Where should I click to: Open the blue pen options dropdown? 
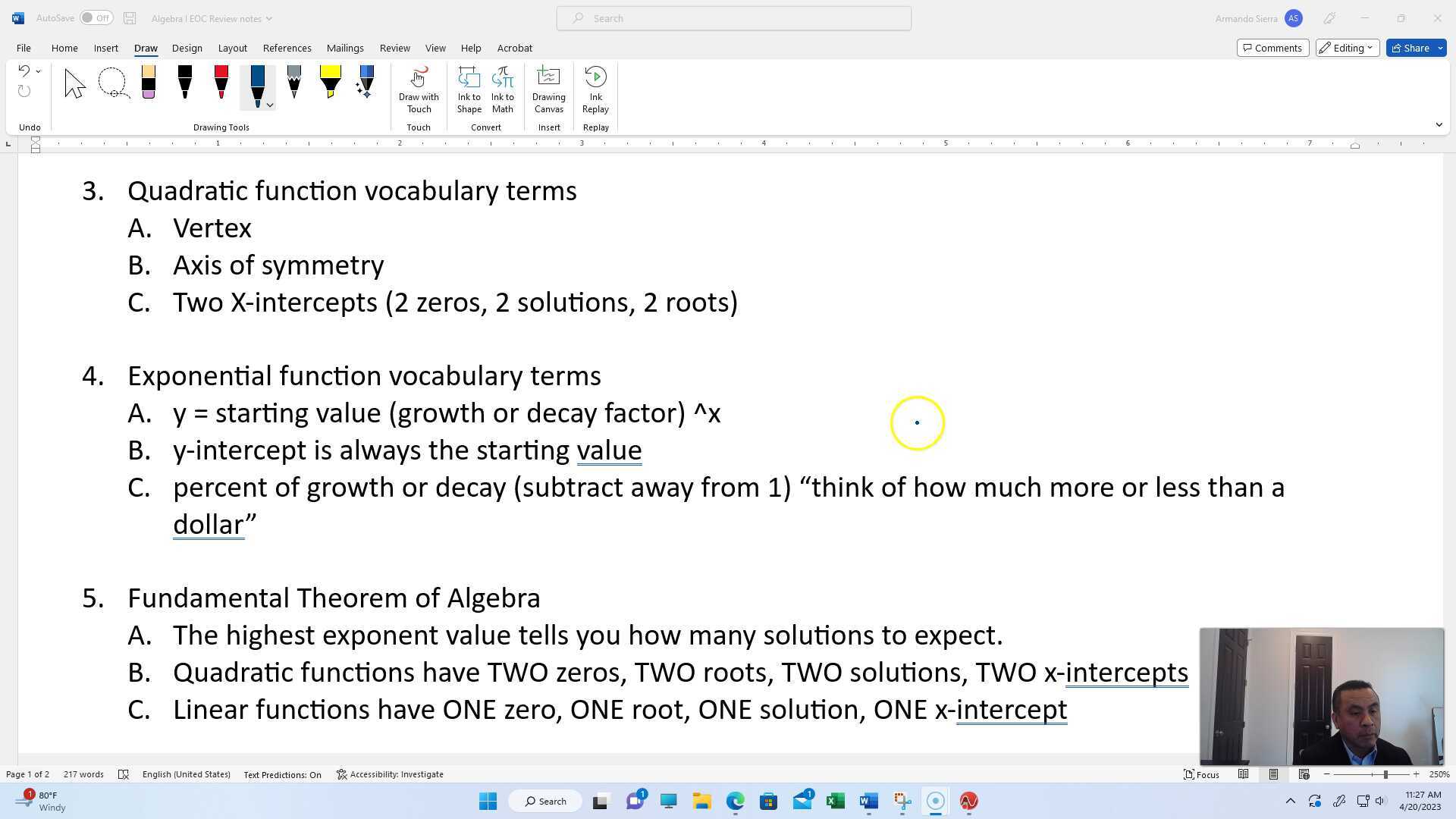pyautogui.click(x=270, y=105)
